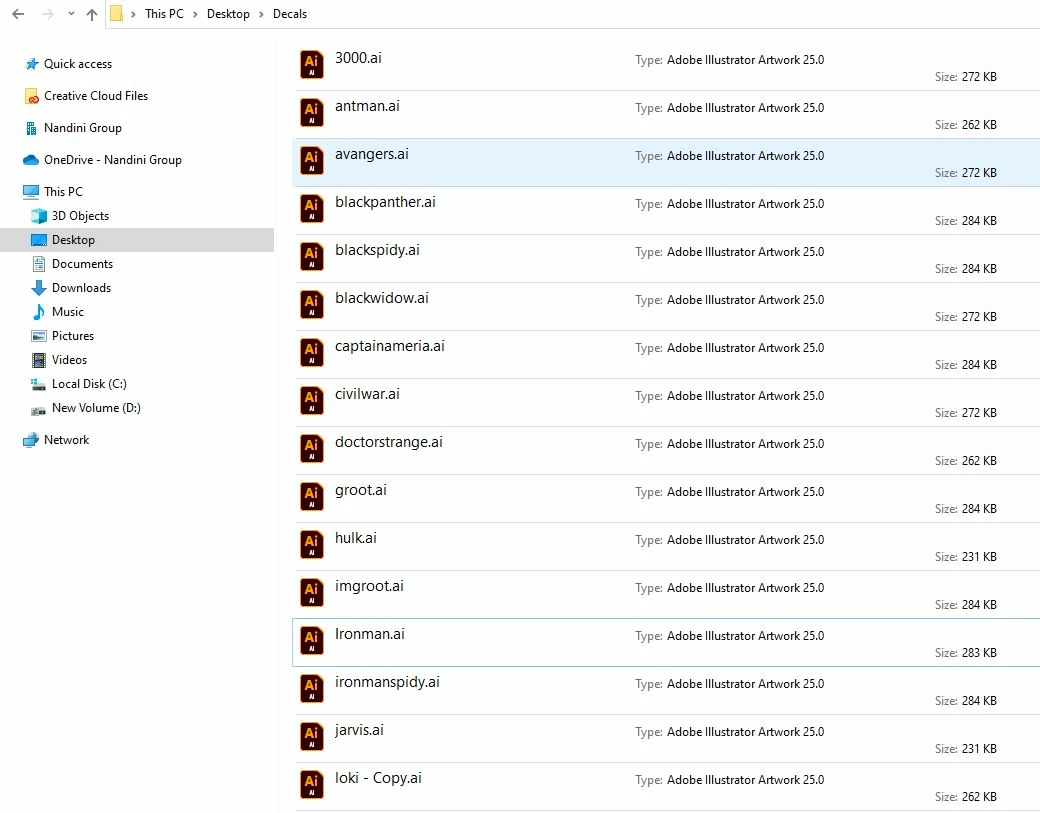
Task: Click 'Size: 283 KB' in Ironman.ai row
Action: point(966,653)
